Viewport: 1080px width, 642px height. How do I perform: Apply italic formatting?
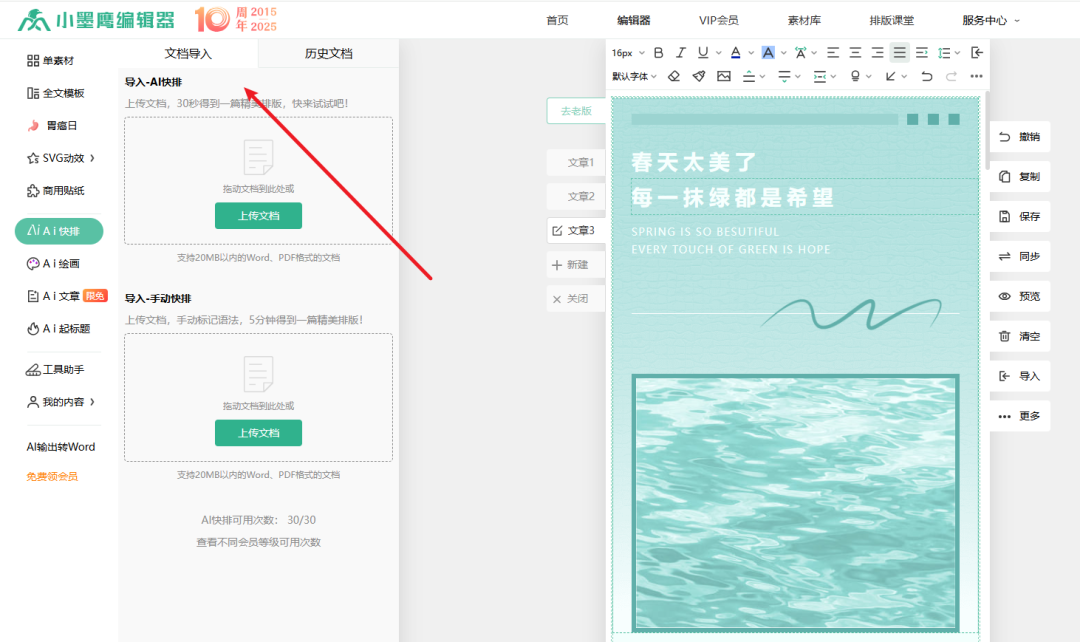pyautogui.click(x=681, y=51)
